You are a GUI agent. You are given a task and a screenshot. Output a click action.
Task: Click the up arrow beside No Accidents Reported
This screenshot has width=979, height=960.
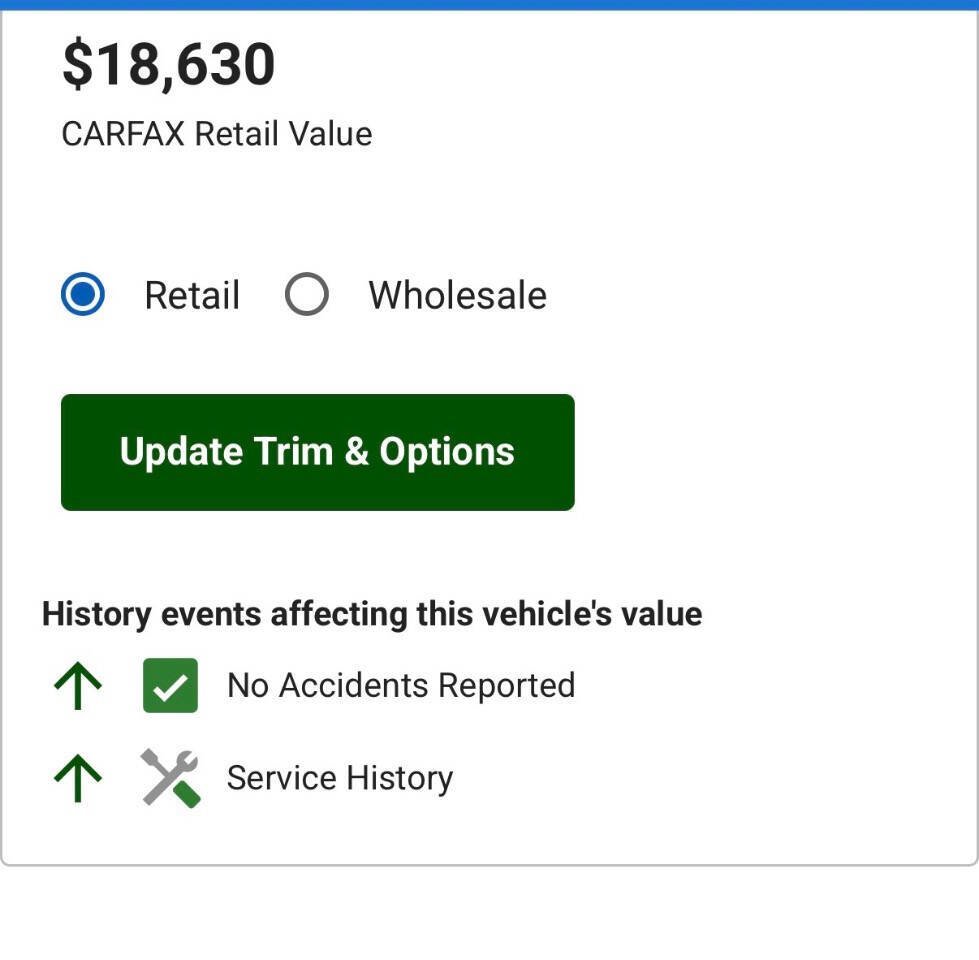[78, 685]
